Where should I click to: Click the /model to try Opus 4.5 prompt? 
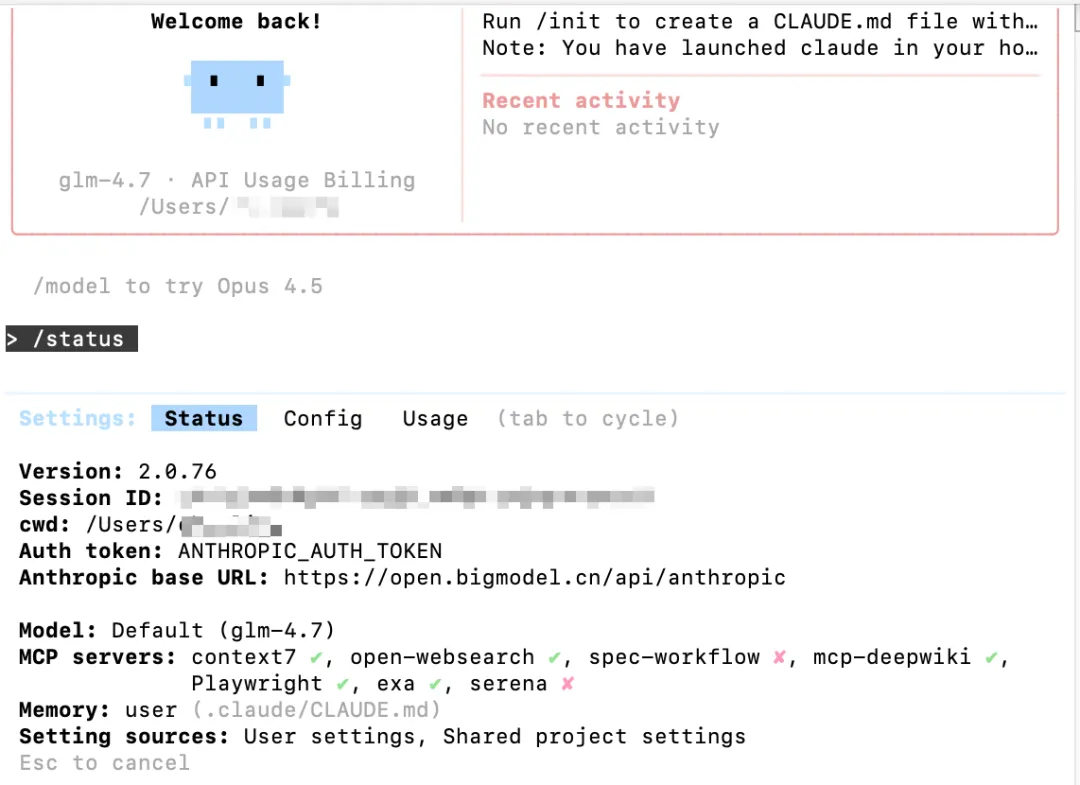(x=178, y=286)
